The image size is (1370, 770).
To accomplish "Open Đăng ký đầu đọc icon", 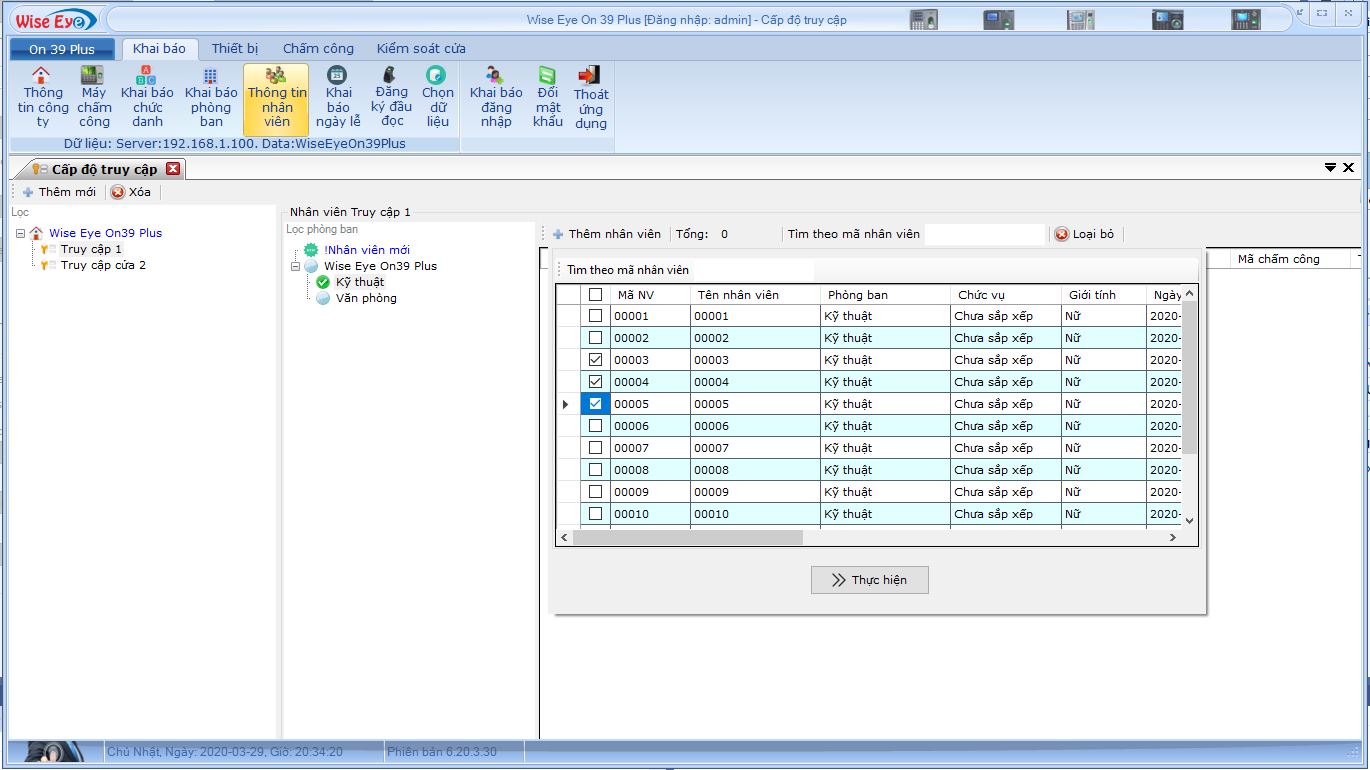I will coord(391,75).
